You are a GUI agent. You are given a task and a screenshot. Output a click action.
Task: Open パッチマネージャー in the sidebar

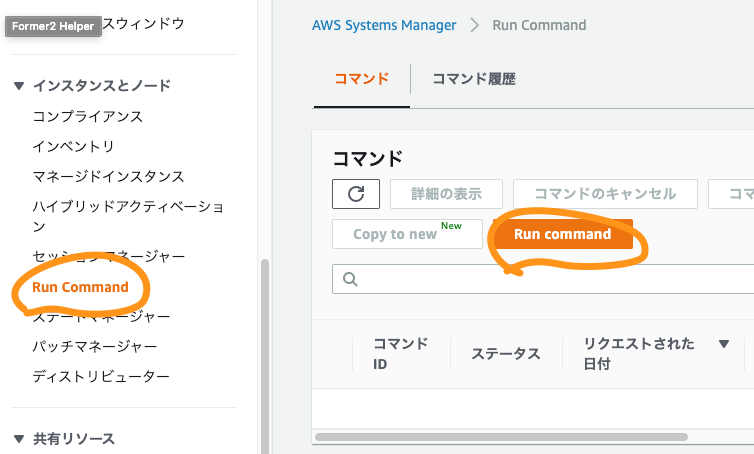(94, 346)
